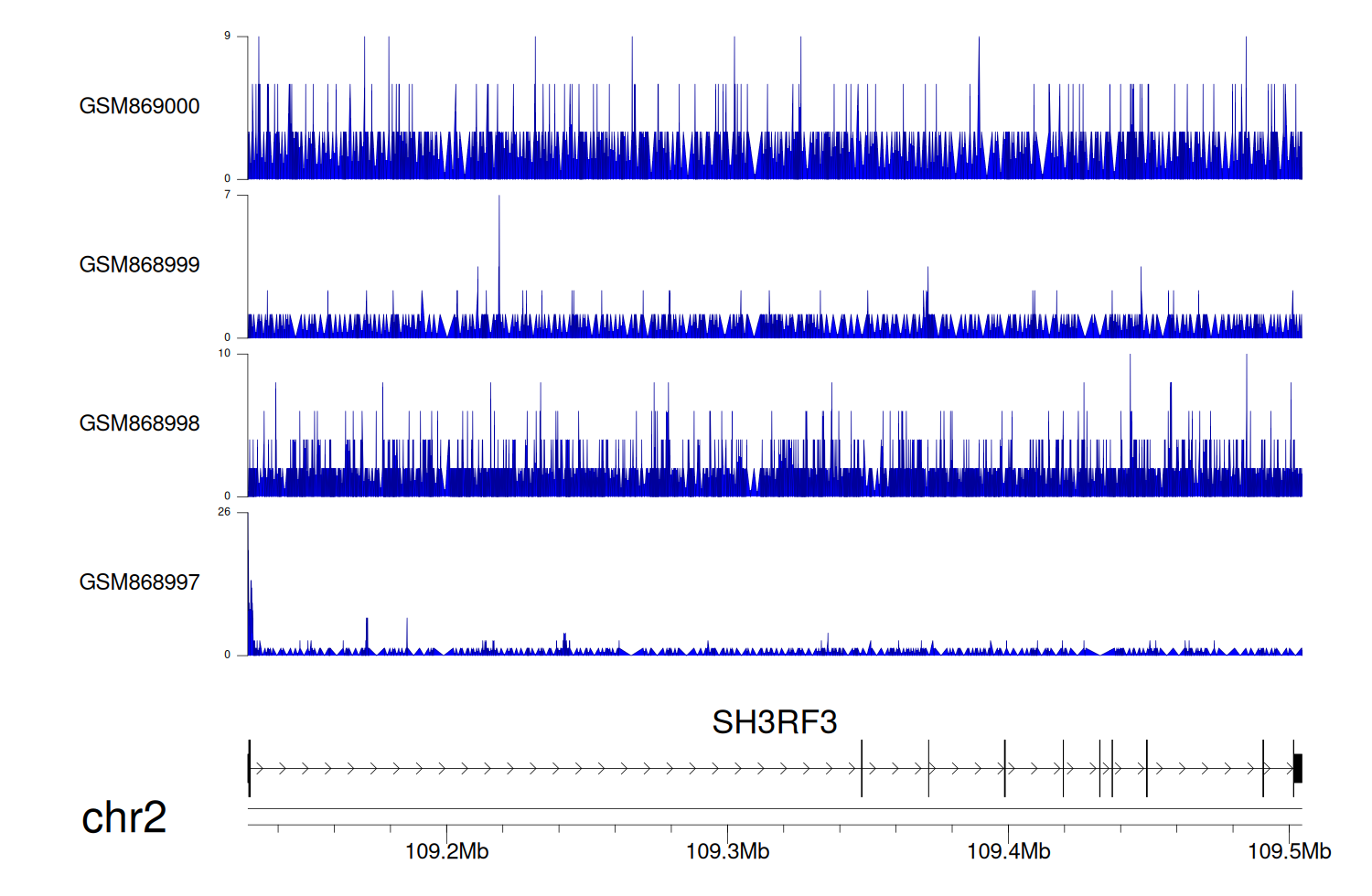
Task: Click the first exon bar of SH3RF3
Action: point(249,768)
